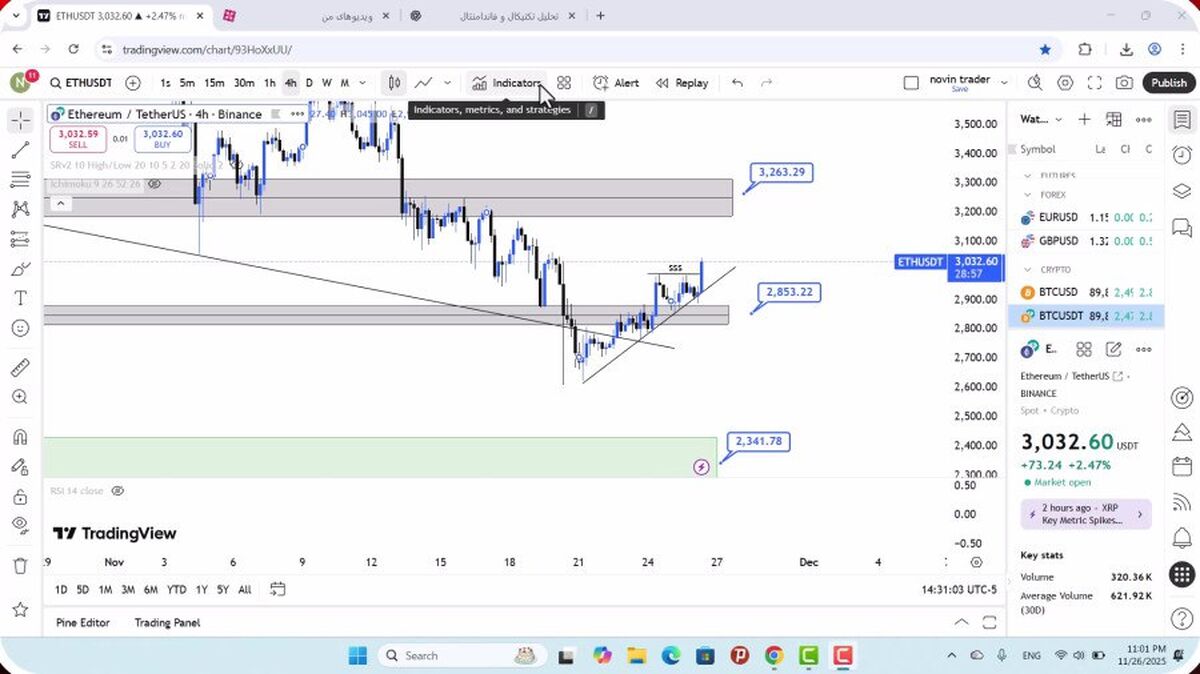Take a chart snapshot with camera icon
The image size is (1200, 674).
tap(1125, 83)
